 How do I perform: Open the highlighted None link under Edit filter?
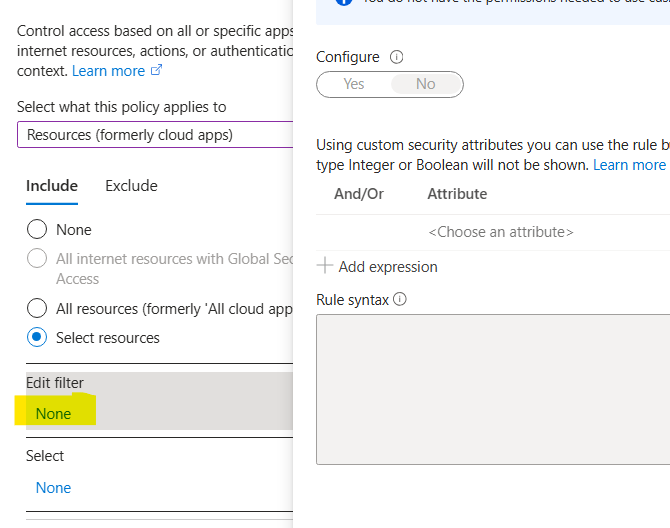point(53,414)
